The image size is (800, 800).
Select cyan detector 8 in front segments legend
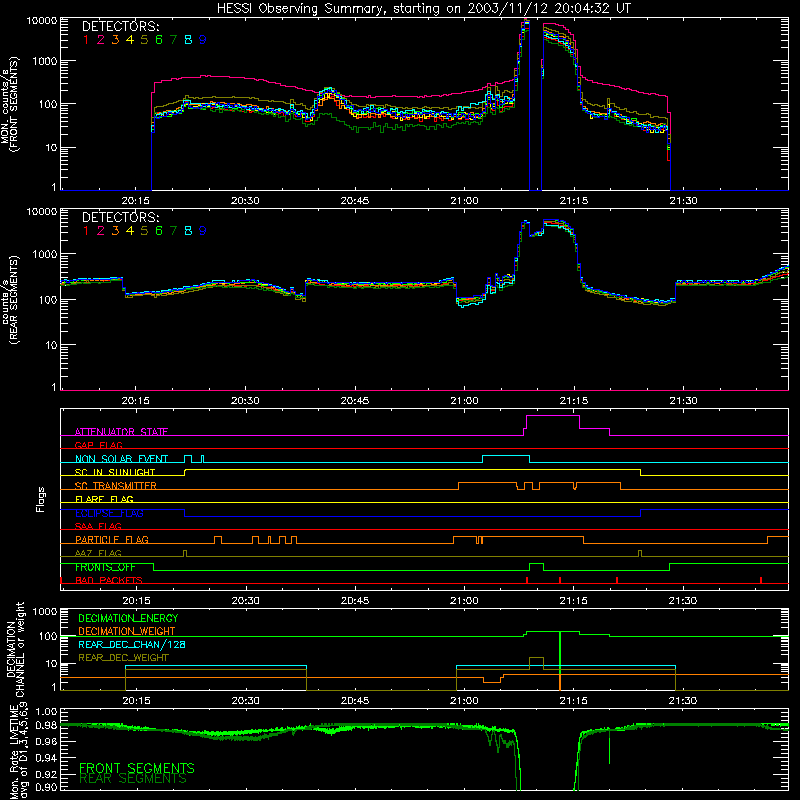(x=188, y=40)
